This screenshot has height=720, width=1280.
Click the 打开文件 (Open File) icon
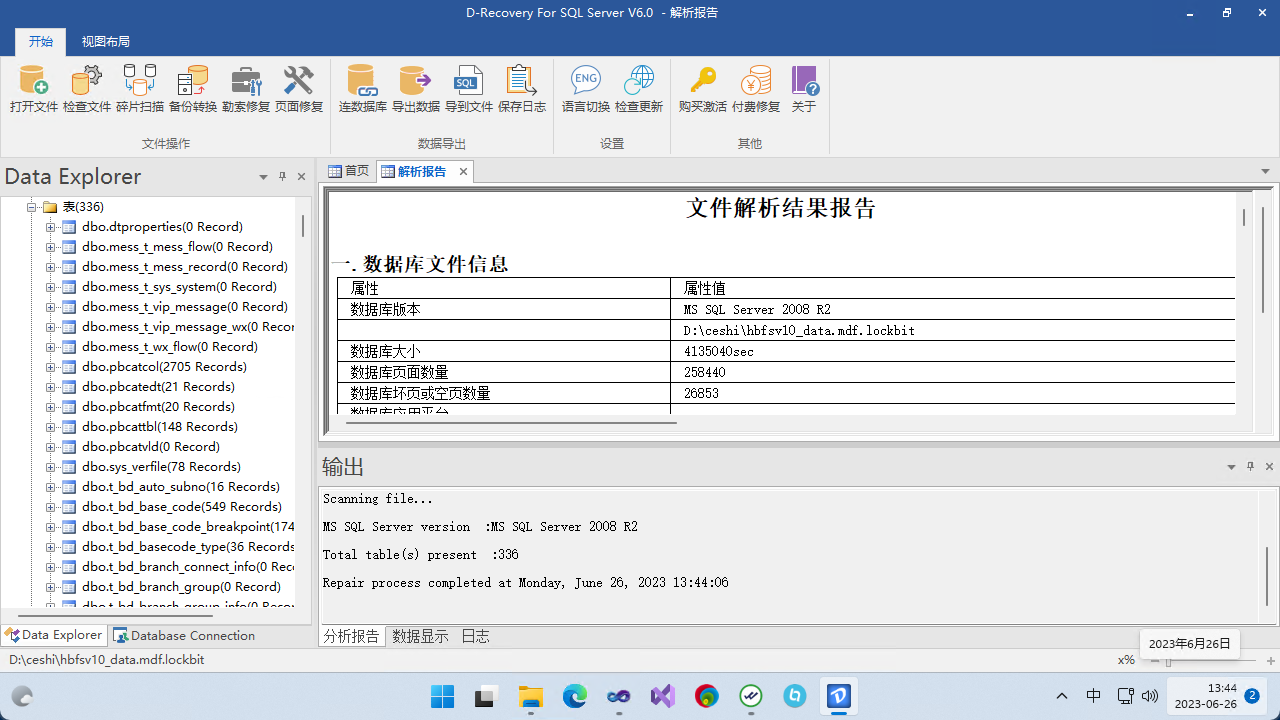coord(34,89)
